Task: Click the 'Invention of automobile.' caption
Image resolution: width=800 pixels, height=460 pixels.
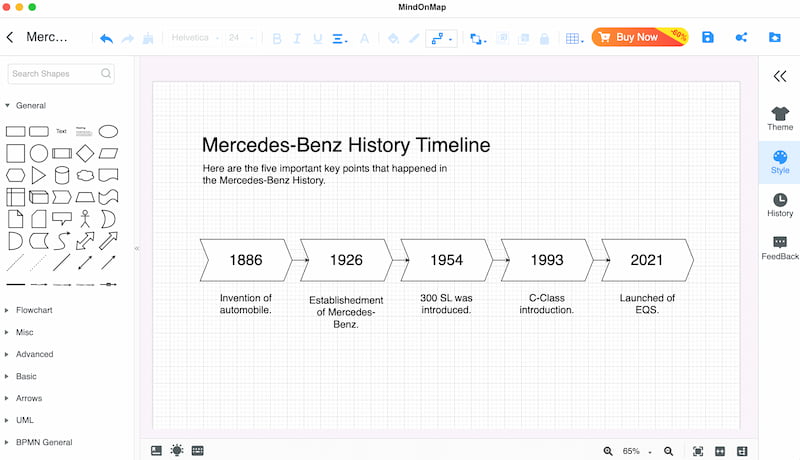Action: [245, 304]
